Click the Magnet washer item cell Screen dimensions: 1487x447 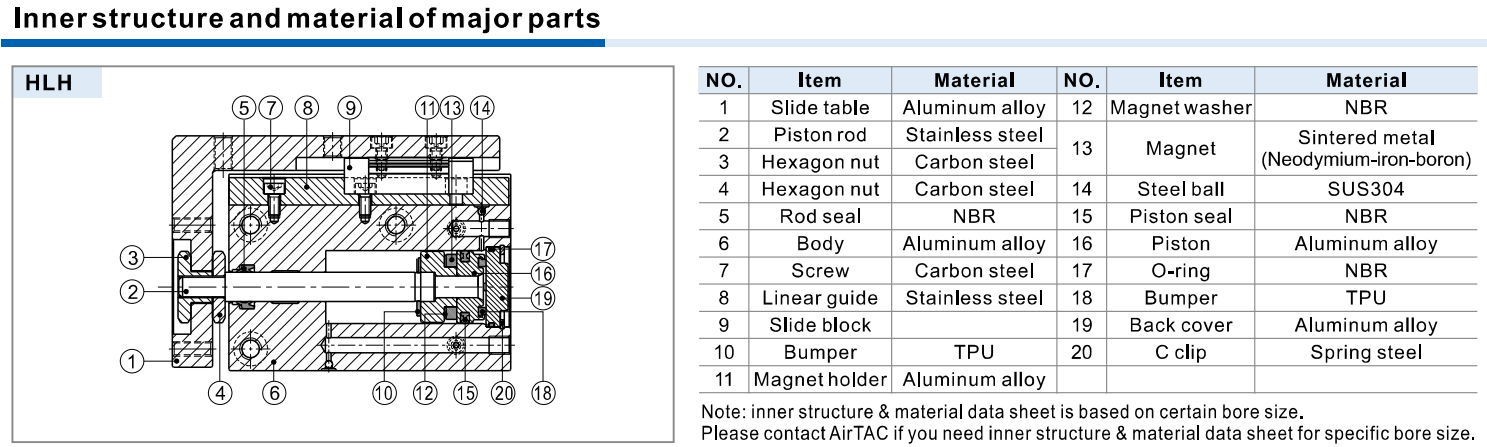click(x=1181, y=108)
